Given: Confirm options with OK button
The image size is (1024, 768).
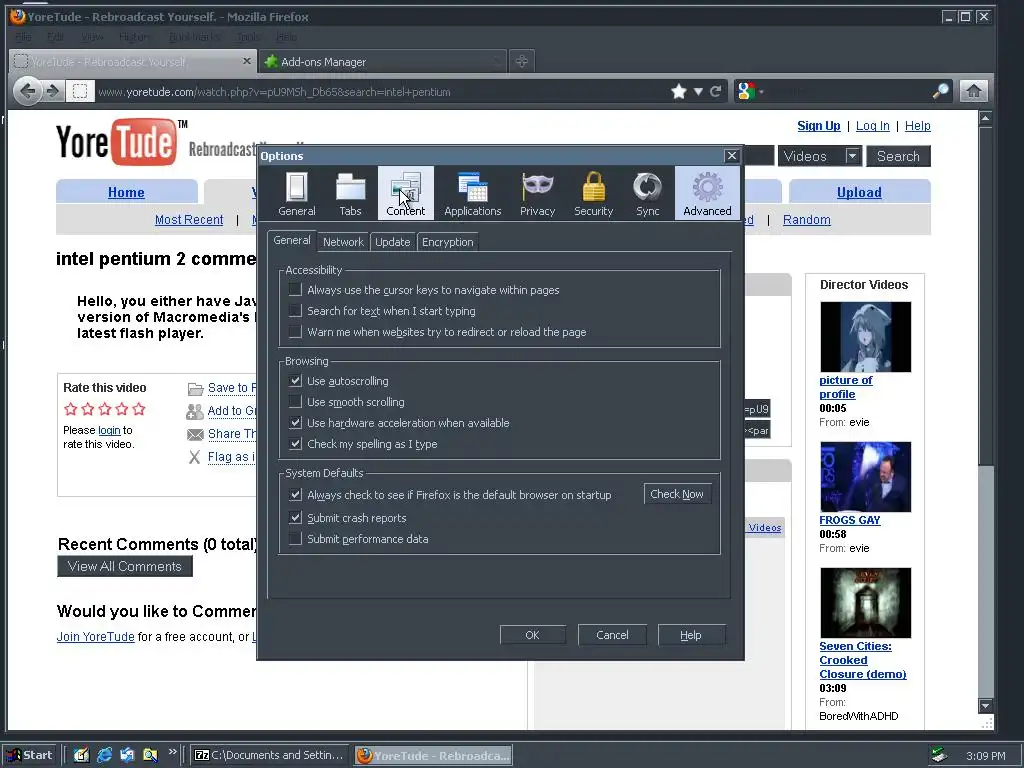Looking at the screenshot, I should point(533,635).
